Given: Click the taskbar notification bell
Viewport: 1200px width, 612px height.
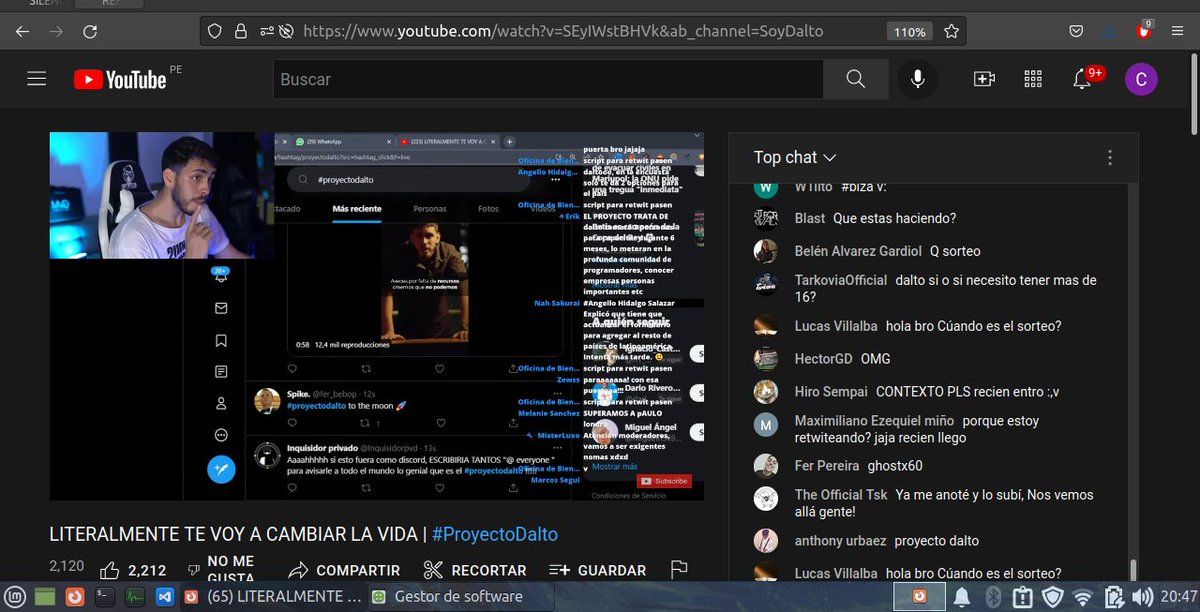Looking at the screenshot, I should coord(962,597).
